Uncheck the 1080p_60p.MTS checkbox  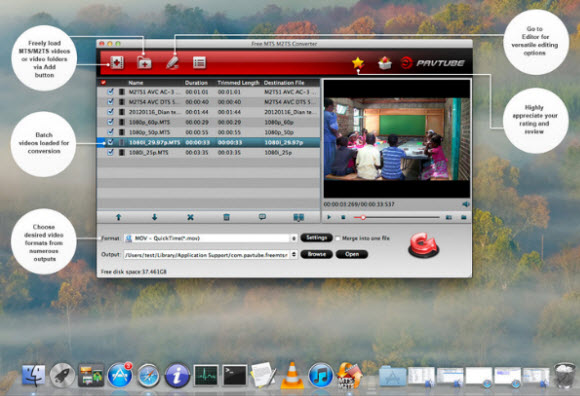click(x=110, y=122)
